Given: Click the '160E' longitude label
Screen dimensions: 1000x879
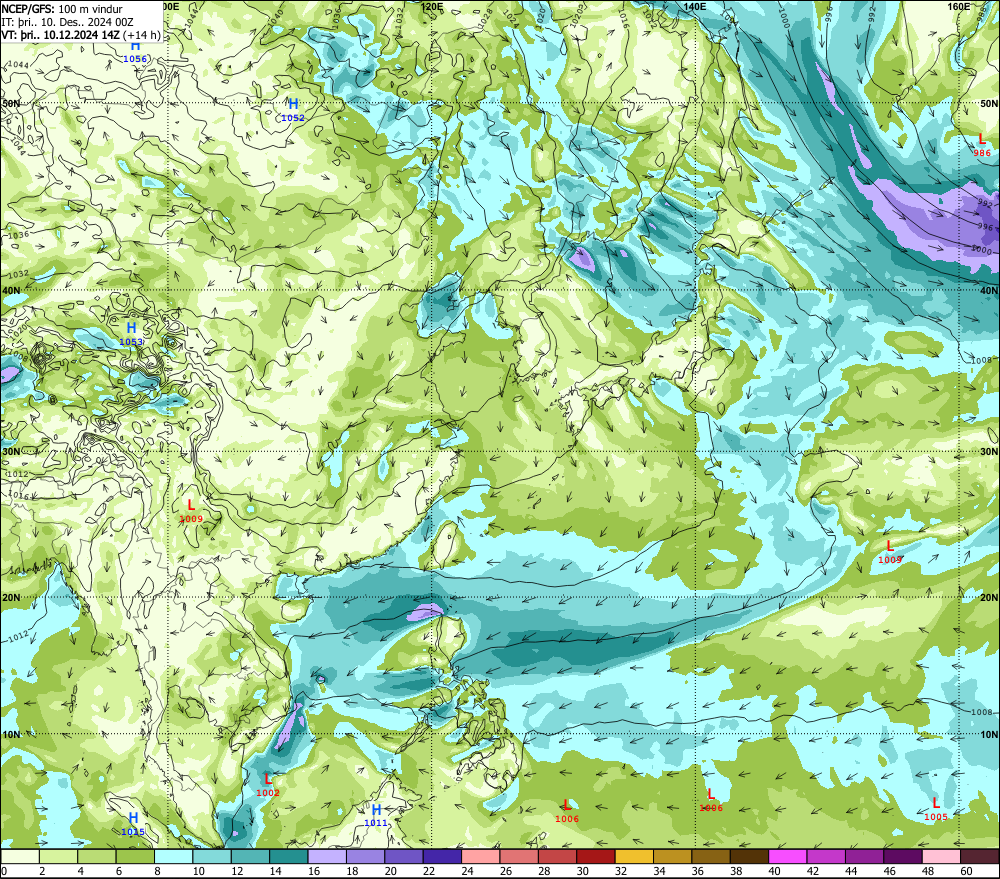Looking at the screenshot, I should click(959, 6).
